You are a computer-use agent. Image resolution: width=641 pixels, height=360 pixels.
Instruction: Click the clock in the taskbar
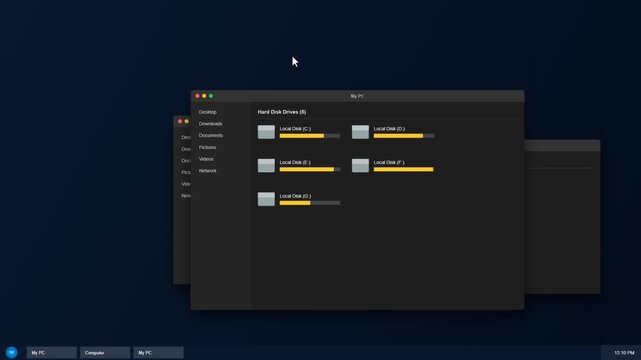tap(624, 353)
